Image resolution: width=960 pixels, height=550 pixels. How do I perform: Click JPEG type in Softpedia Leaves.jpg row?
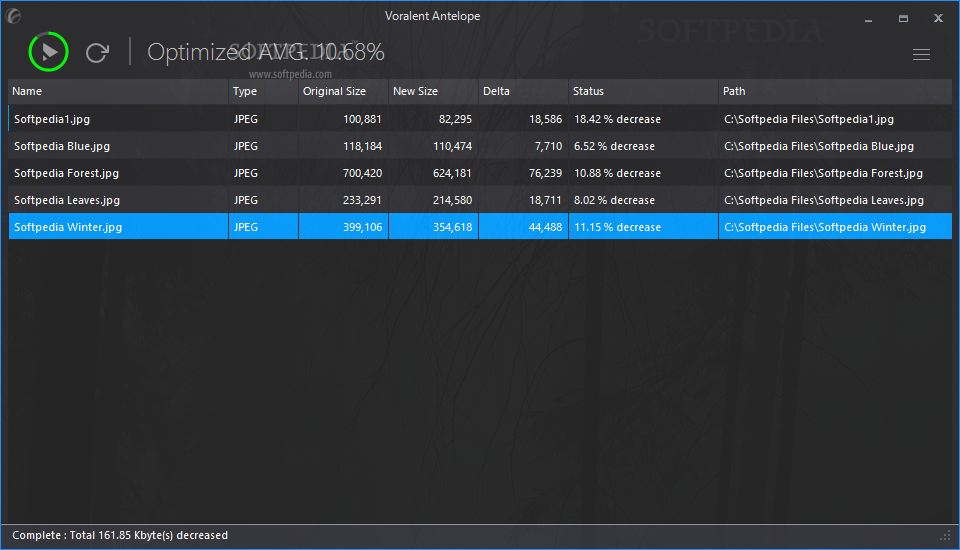[246, 200]
